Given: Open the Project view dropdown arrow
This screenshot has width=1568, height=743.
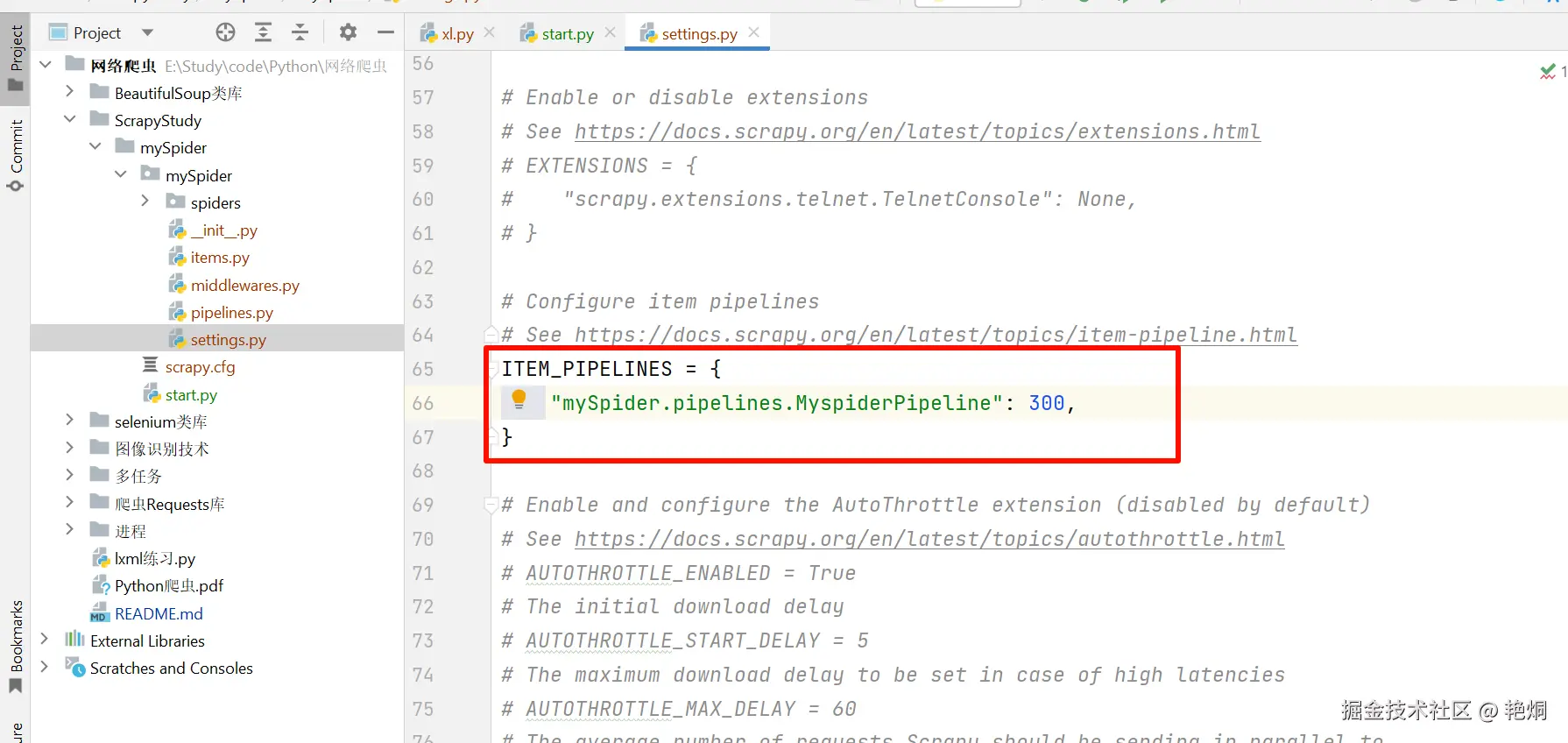Looking at the screenshot, I should click(x=147, y=32).
